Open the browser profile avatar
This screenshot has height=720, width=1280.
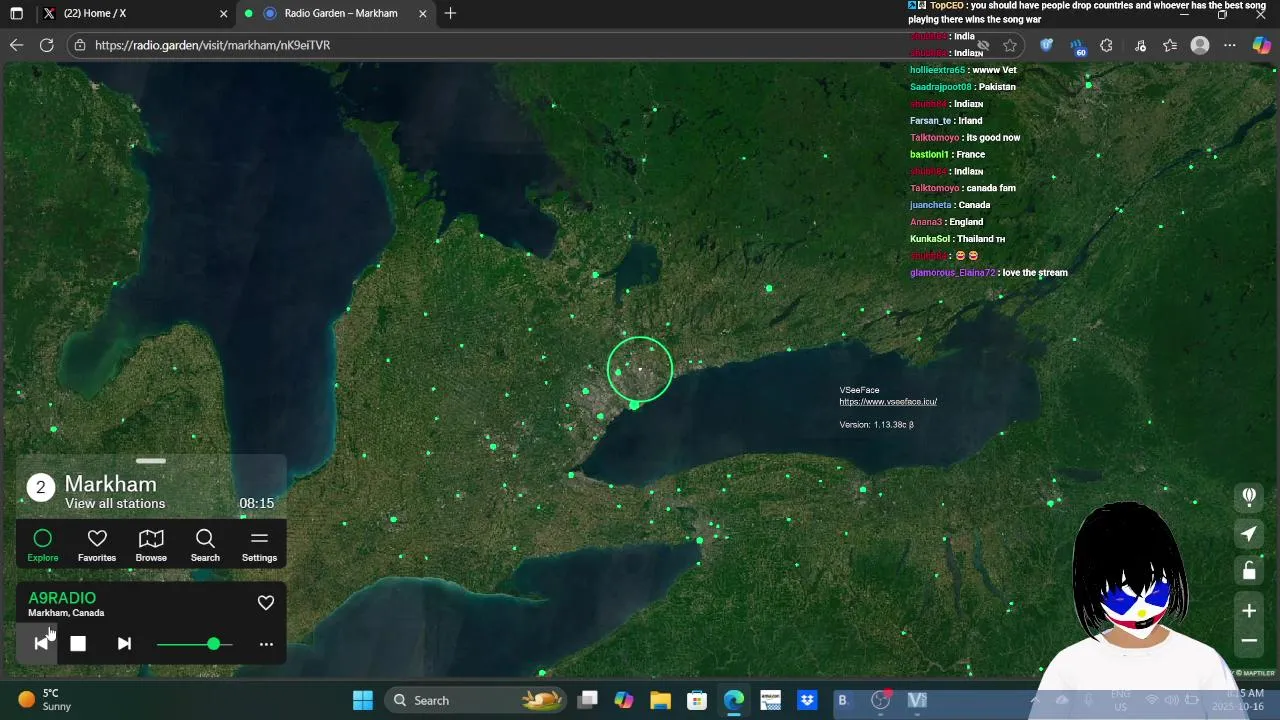(1200, 45)
